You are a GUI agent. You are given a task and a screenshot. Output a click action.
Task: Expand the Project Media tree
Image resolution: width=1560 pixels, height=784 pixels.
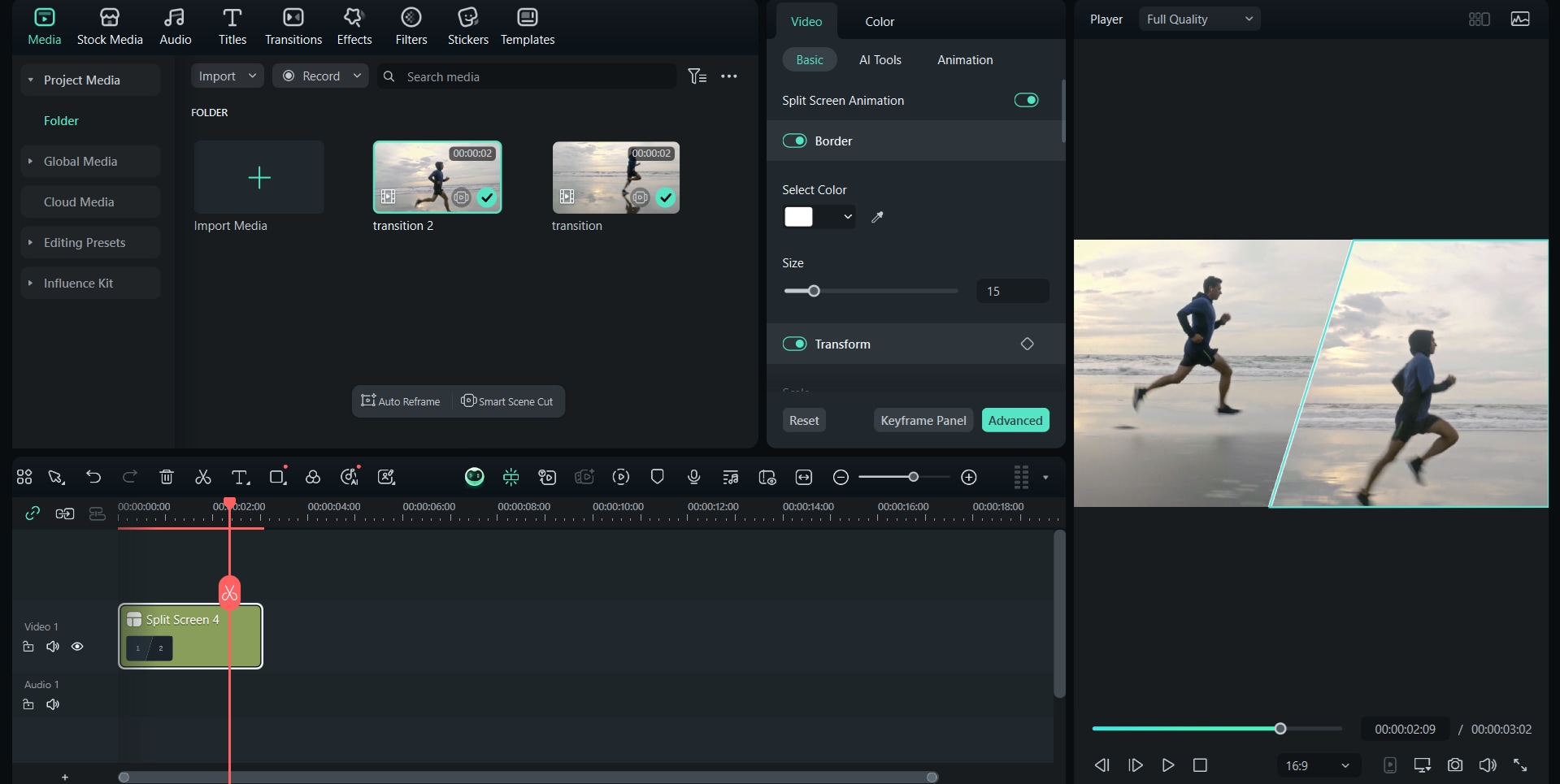point(31,80)
